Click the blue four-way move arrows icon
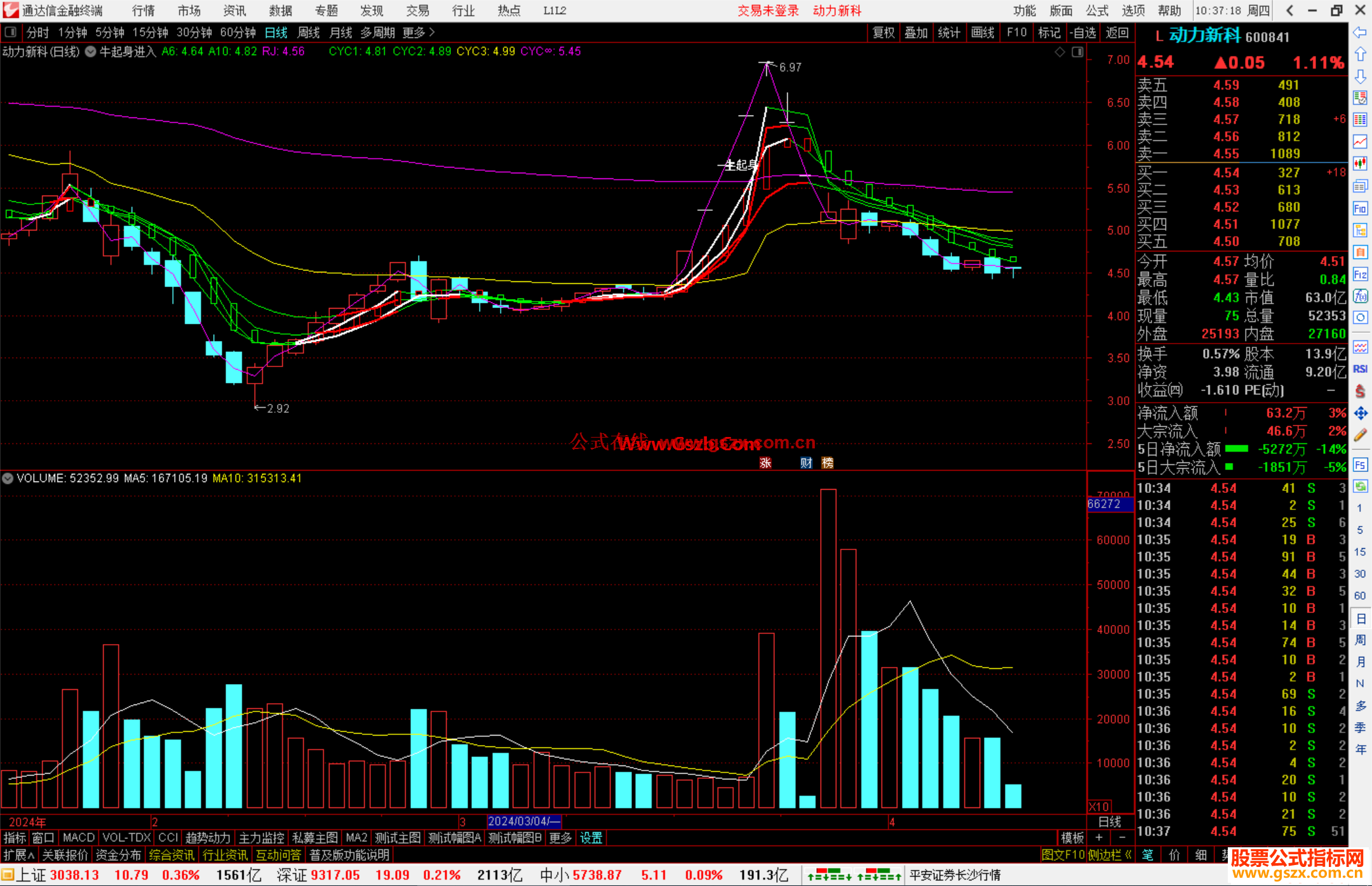 pos(1360,413)
